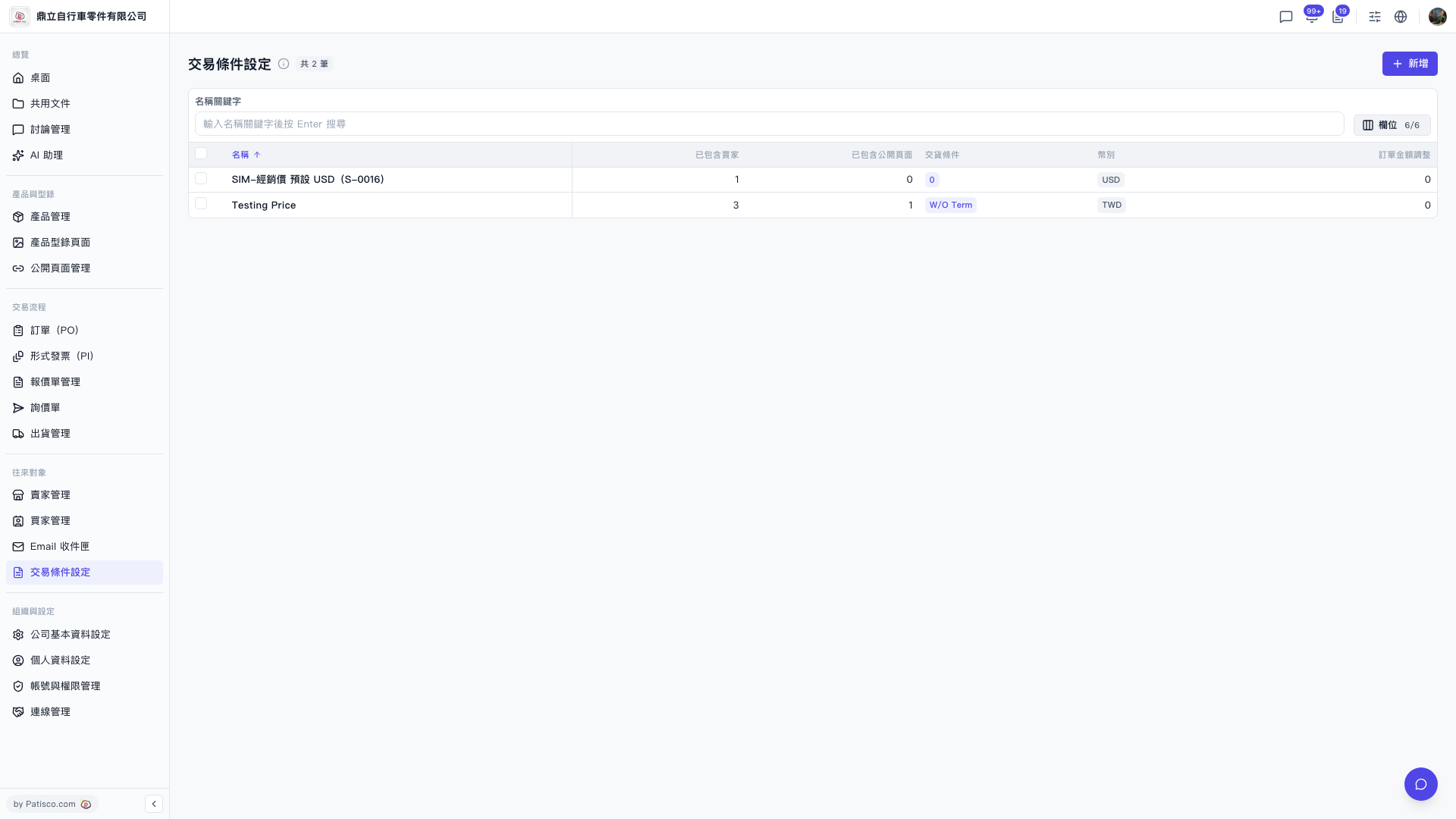Open the Testing Price entry
This screenshot has height=819, width=1456.
point(264,206)
